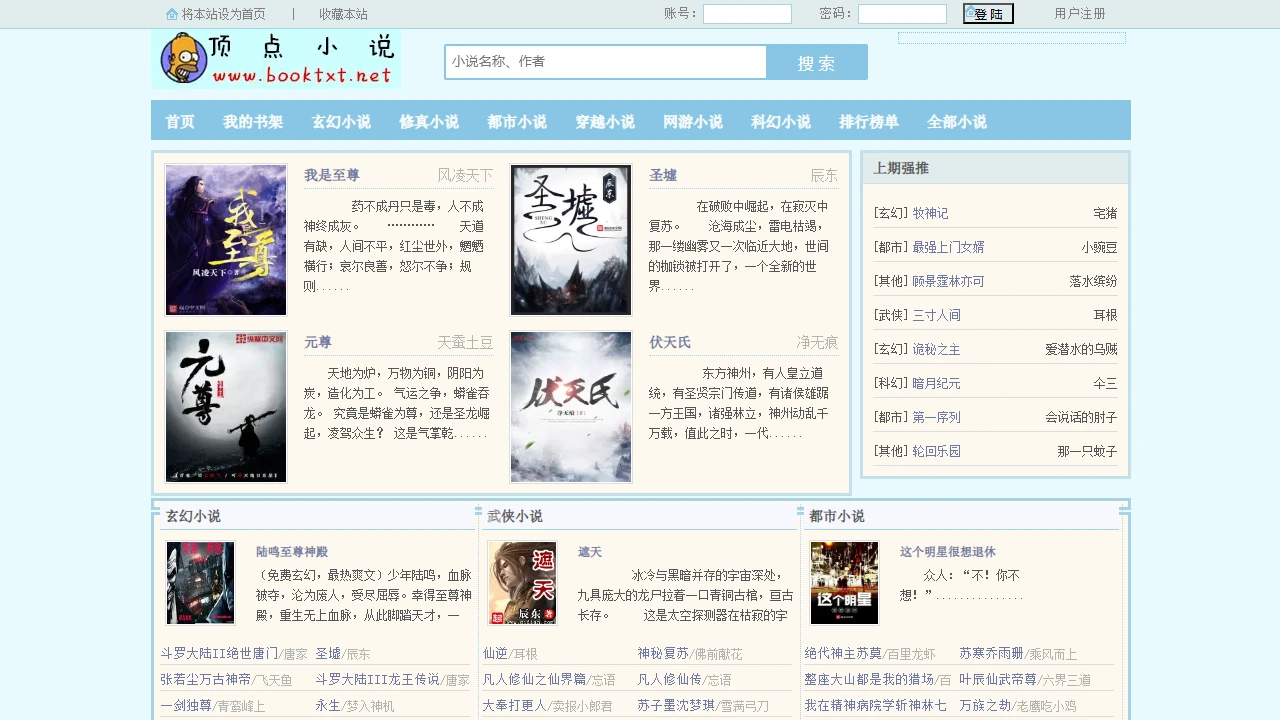This screenshot has width=1280, height=720.
Task: Open the 我是至尊 title link
Action: click(x=332, y=175)
